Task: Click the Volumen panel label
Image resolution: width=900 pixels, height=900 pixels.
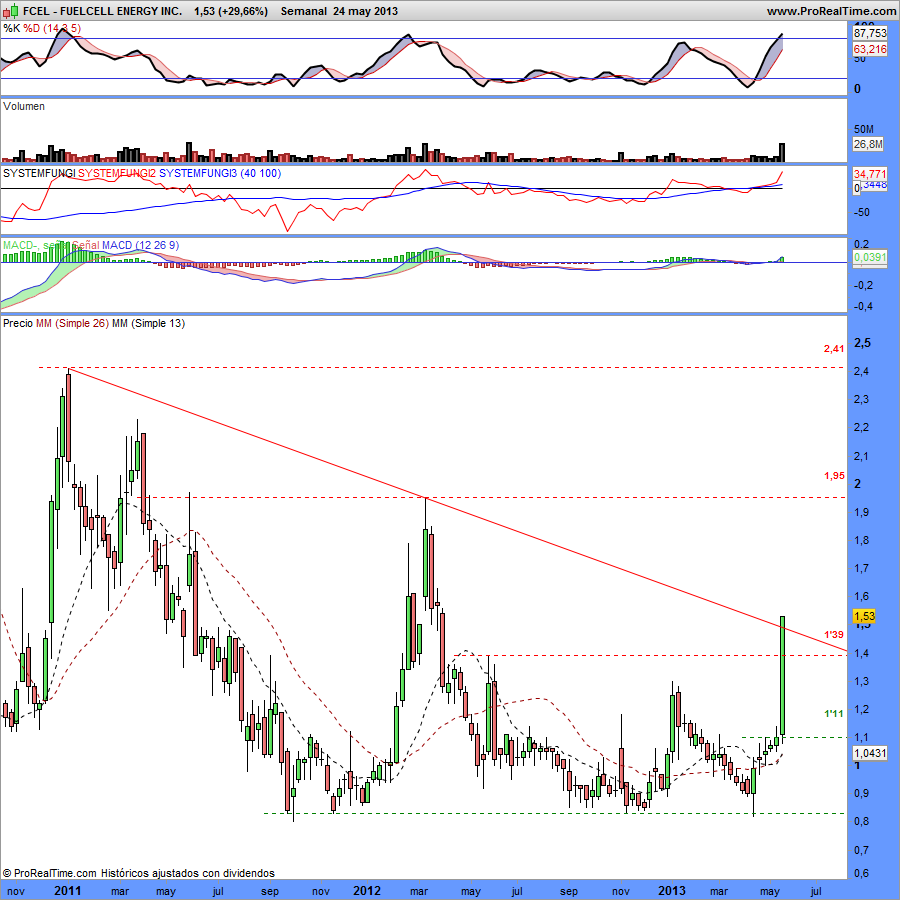Action: (24, 106)
